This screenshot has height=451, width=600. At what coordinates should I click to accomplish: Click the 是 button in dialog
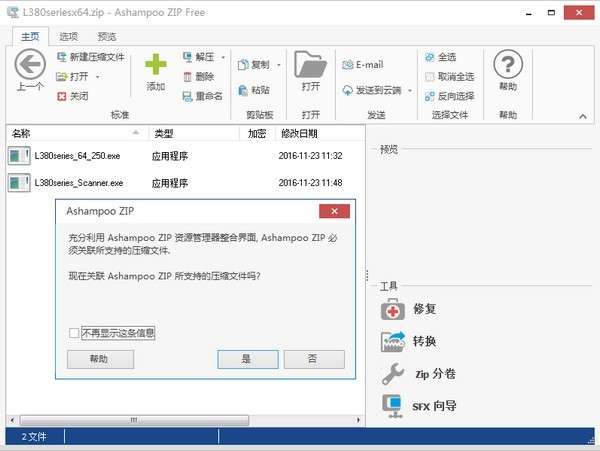pyautogui.click(x=248, y=359)
